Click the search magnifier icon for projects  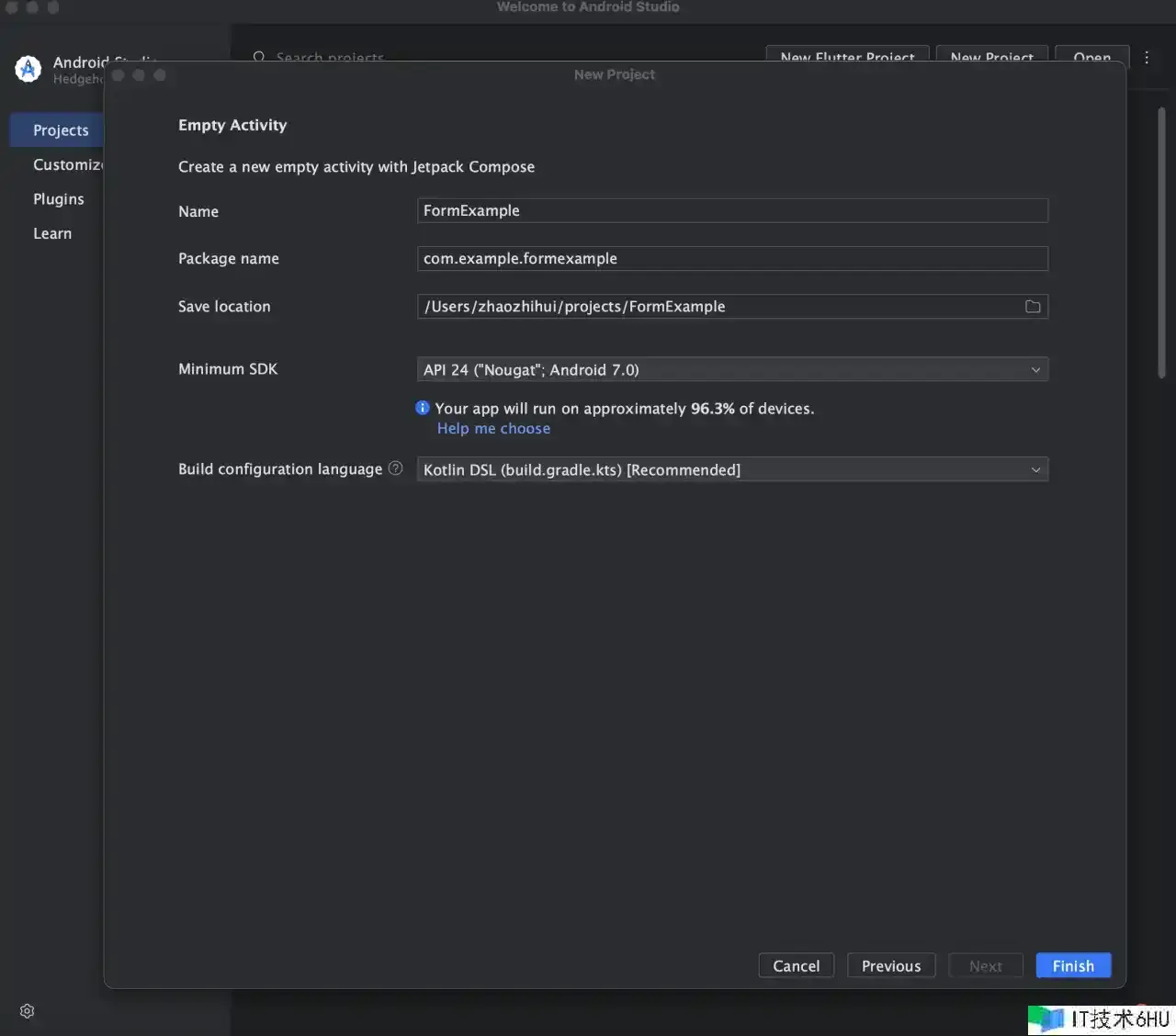[259, 57]
